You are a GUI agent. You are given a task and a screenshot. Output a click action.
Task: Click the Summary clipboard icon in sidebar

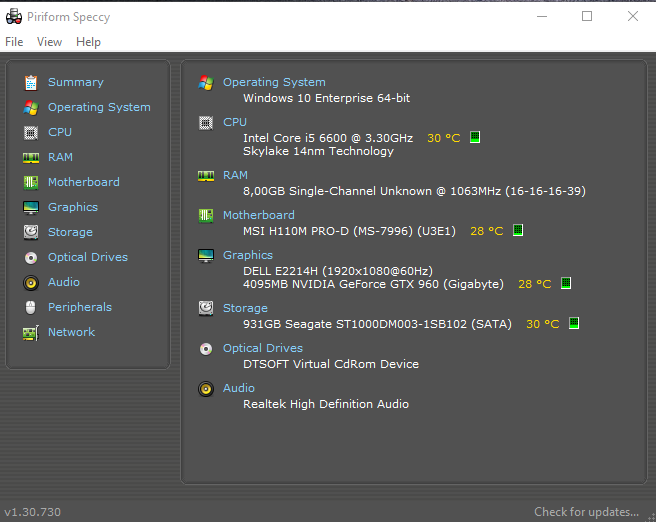point(30,82)
